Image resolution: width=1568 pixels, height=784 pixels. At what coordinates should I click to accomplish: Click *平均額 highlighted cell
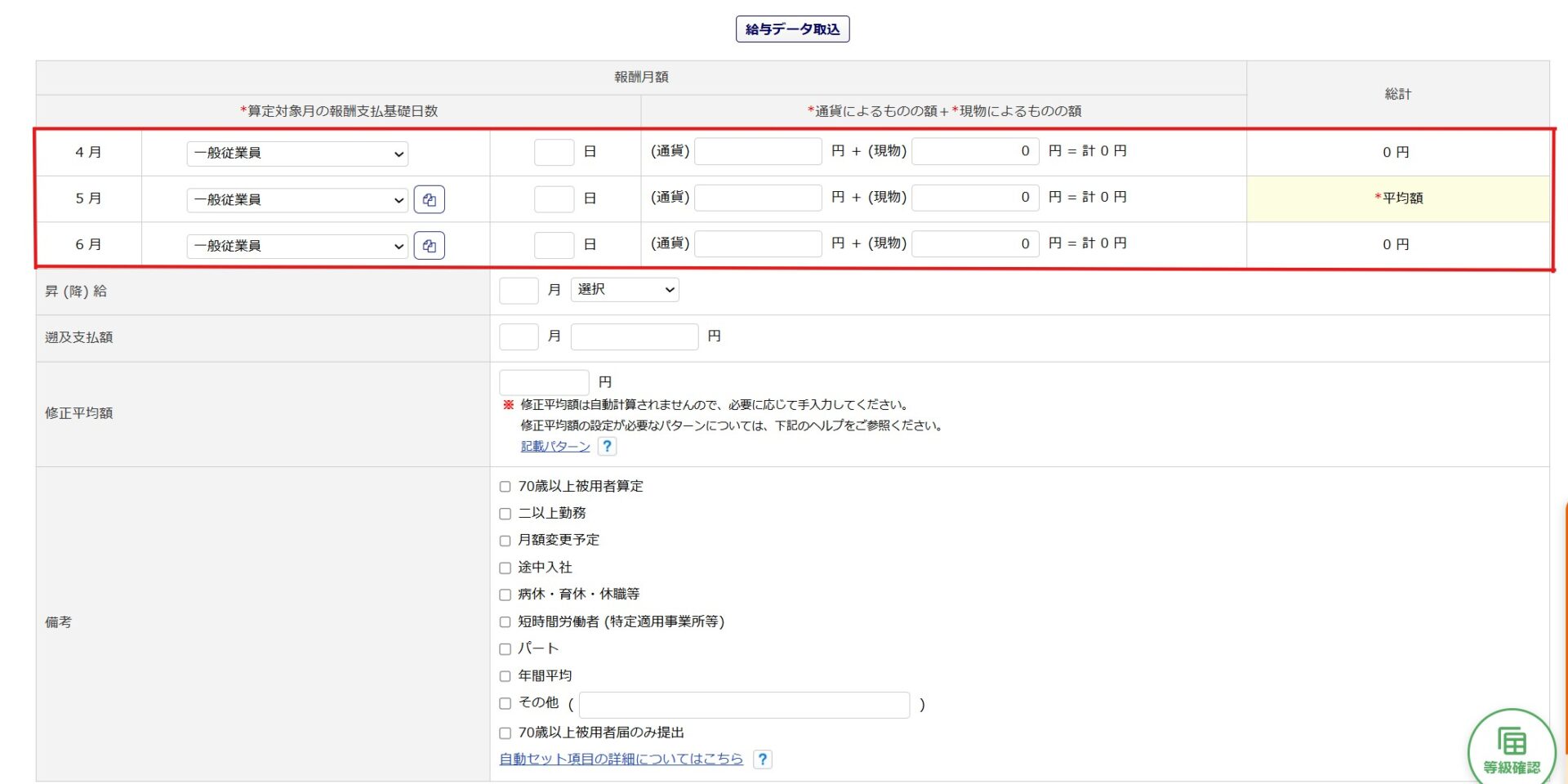(1398, 198)
